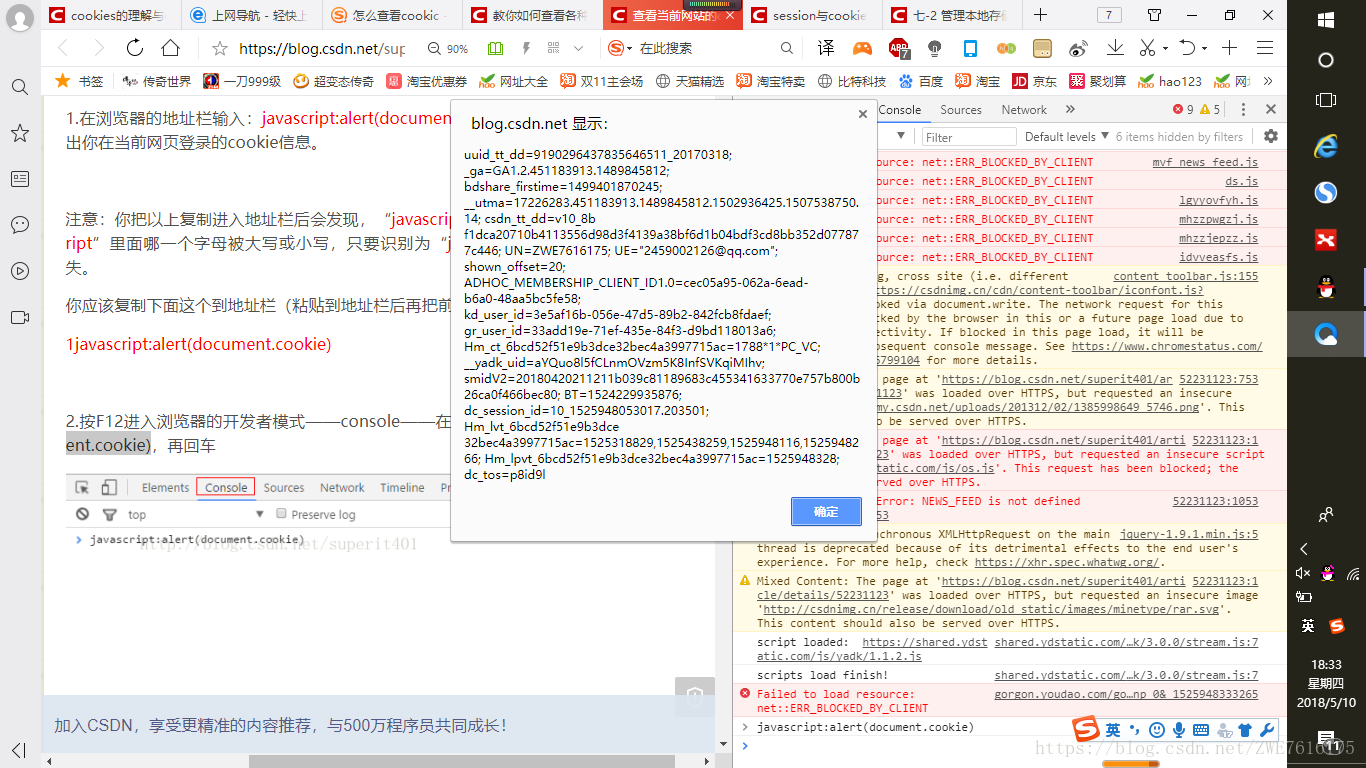Click the Weibo icon in the toolbar
Screen dimensions: 1366x768
(1078, 48)
